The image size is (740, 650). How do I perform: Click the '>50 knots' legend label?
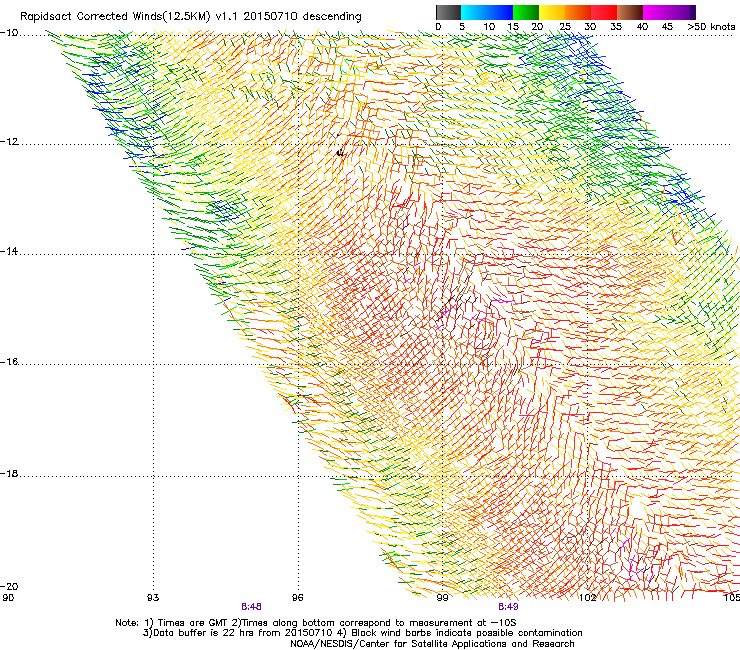tap(711, 27)
